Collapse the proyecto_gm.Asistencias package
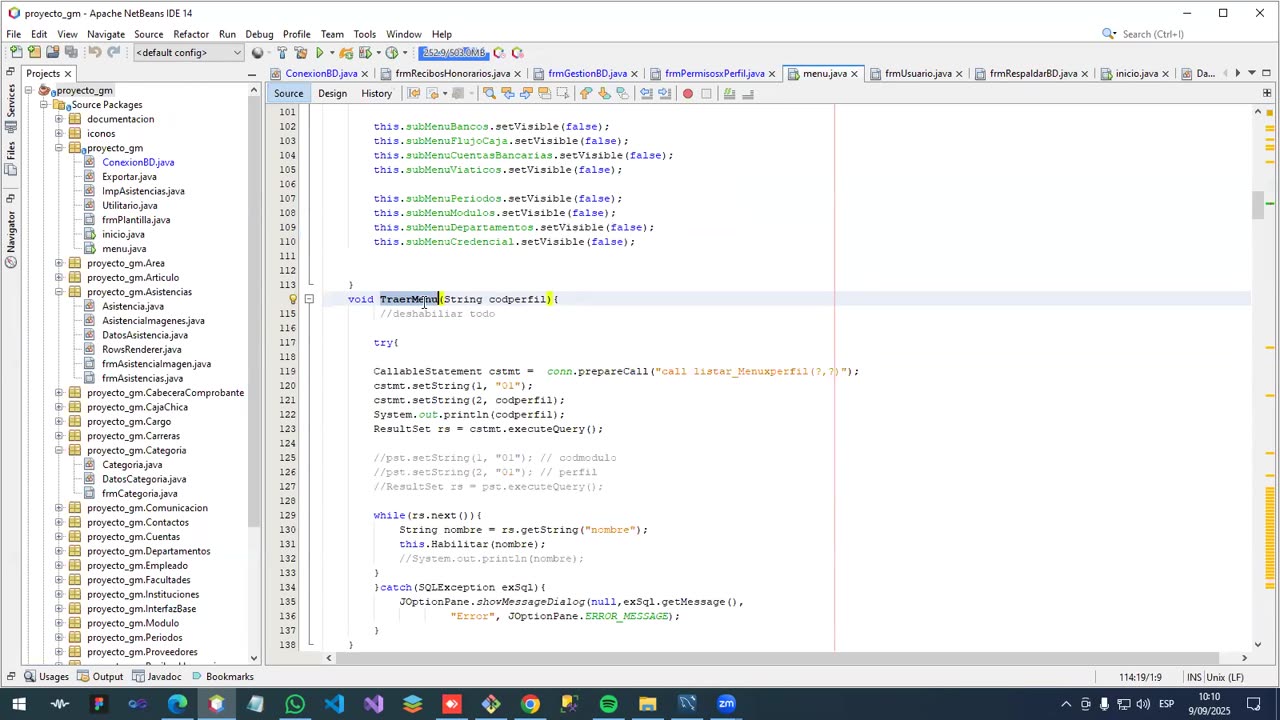1280x720 pixels. 59,292
